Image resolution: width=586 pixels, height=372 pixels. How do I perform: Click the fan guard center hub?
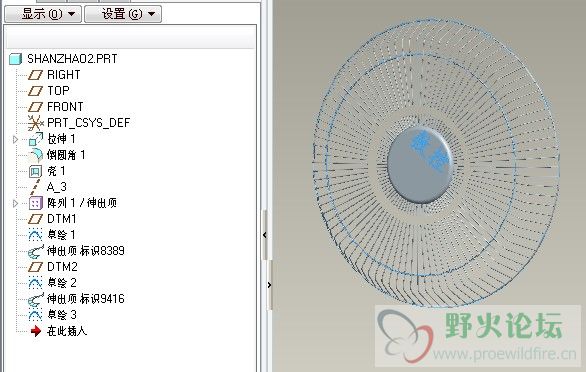click(x=420, y=165)
